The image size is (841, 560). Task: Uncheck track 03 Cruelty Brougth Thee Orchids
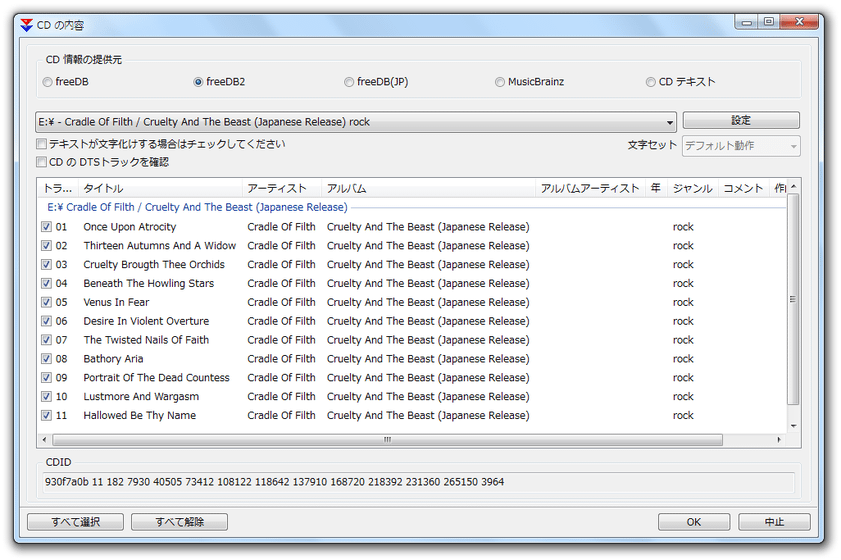[47, 264]
